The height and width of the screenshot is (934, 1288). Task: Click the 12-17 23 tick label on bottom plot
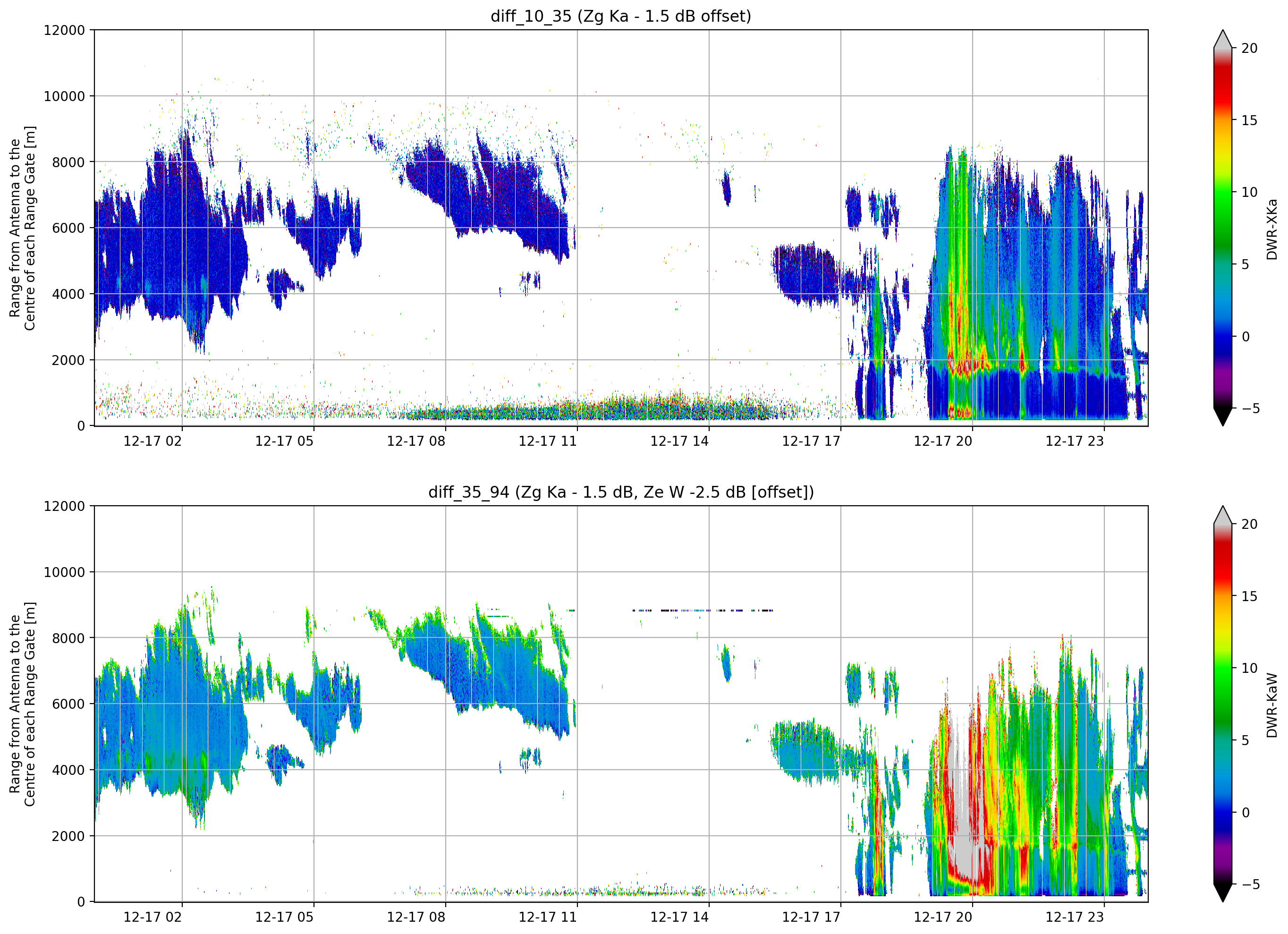tap(1075, 917)
